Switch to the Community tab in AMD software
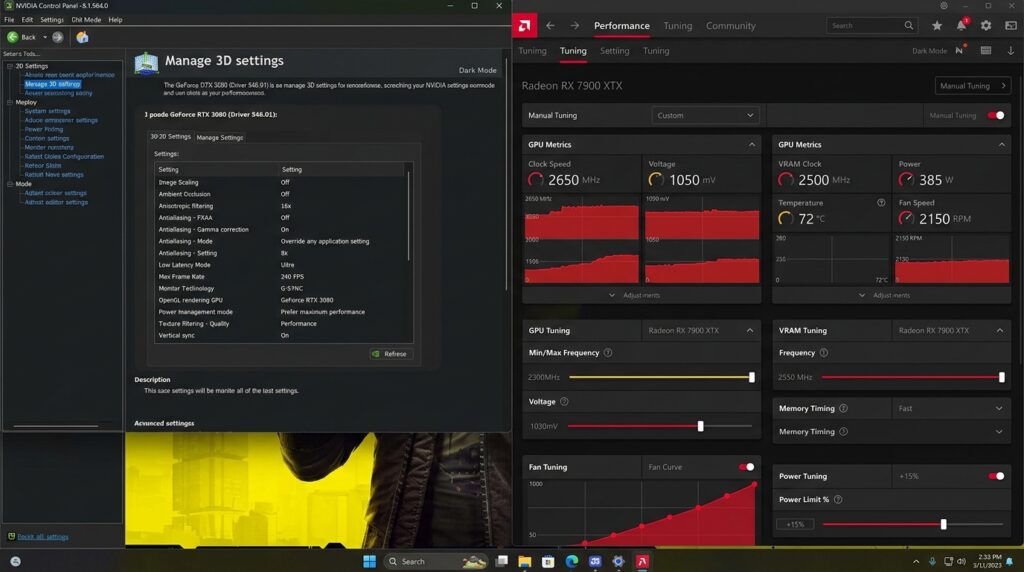Image resolution: width=1024 pixels, height=572 pixels. pyautogui.click(x=730, y=25)
